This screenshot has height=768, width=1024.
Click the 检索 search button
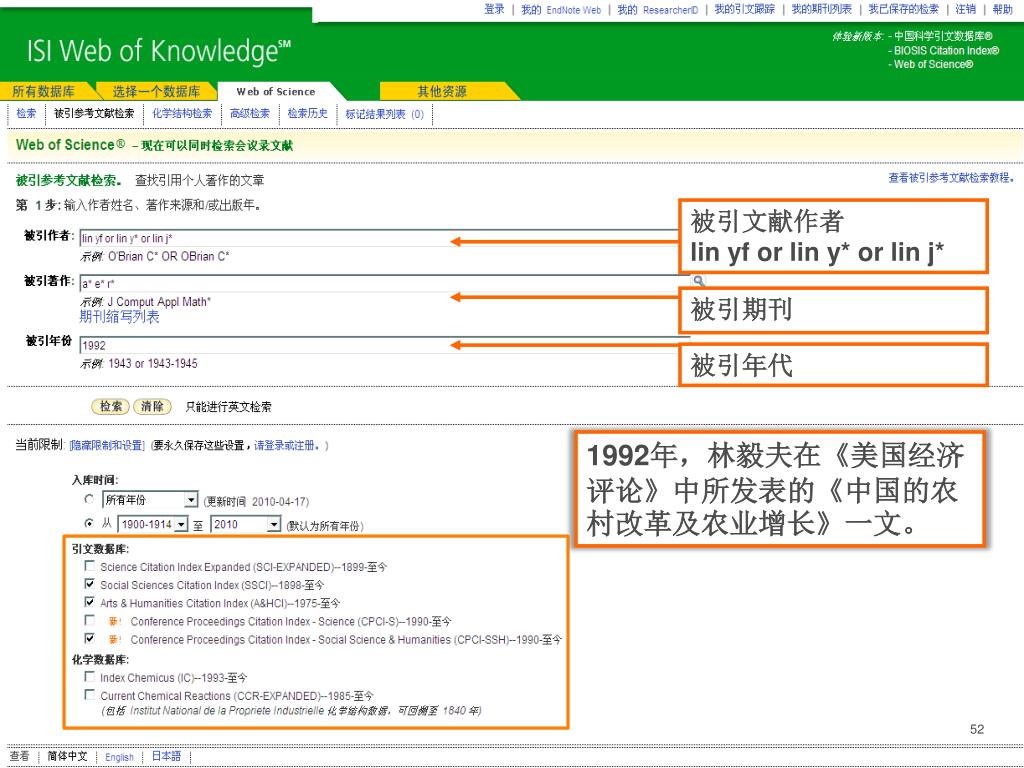point(110,406)
